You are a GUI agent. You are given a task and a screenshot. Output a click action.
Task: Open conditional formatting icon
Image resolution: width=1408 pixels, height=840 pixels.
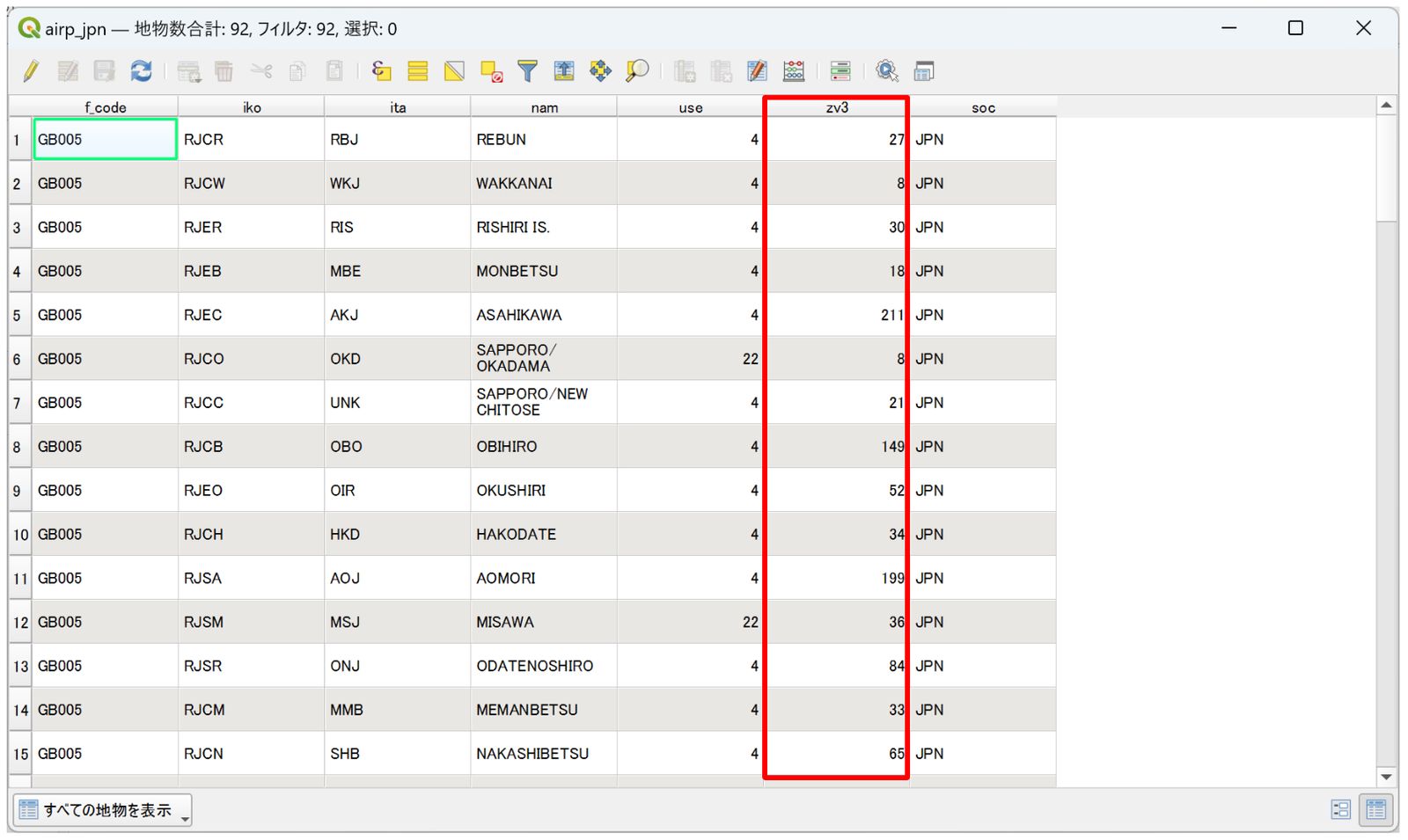pos(840,71)
